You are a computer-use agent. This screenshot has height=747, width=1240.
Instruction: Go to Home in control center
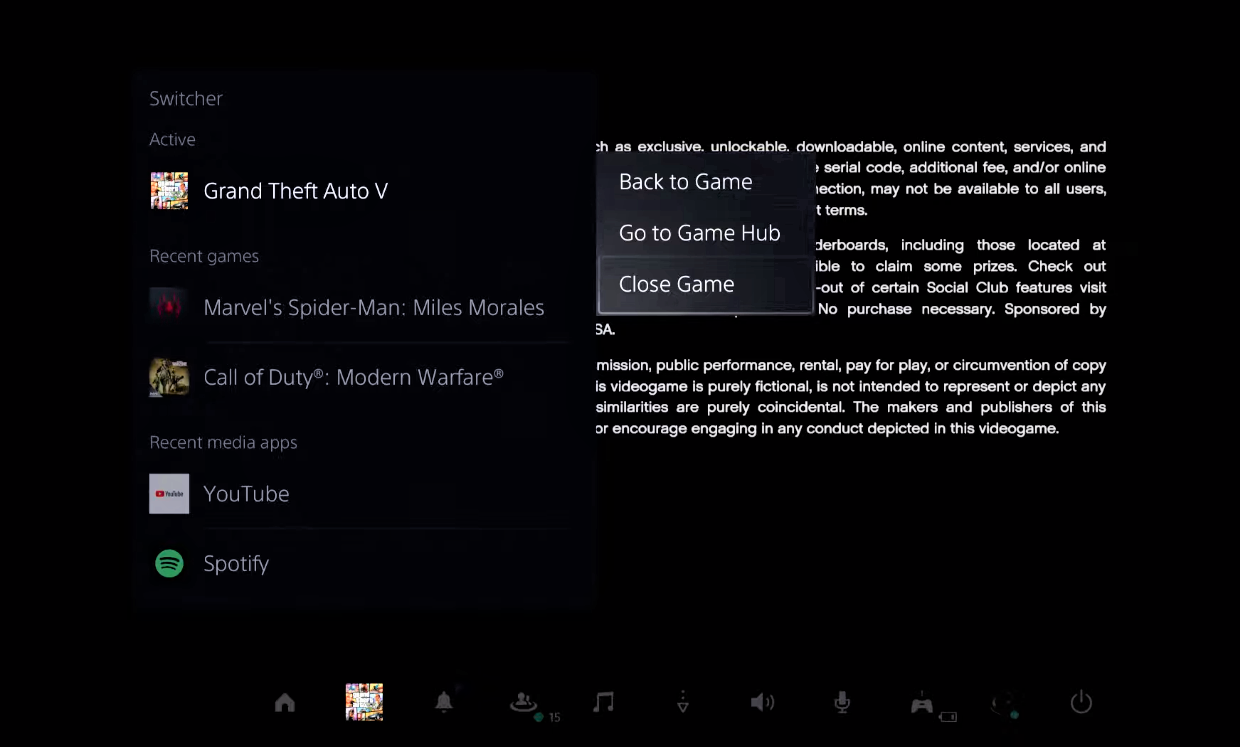pos(285,703)
